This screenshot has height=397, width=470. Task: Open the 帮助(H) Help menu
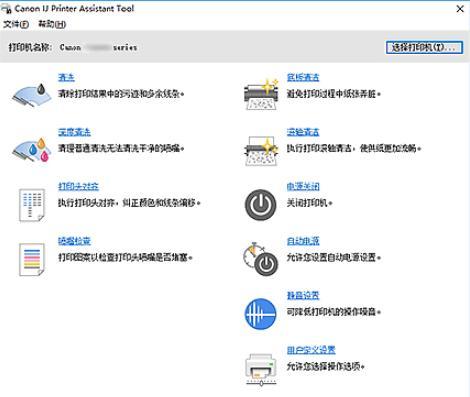coord(52,24)
